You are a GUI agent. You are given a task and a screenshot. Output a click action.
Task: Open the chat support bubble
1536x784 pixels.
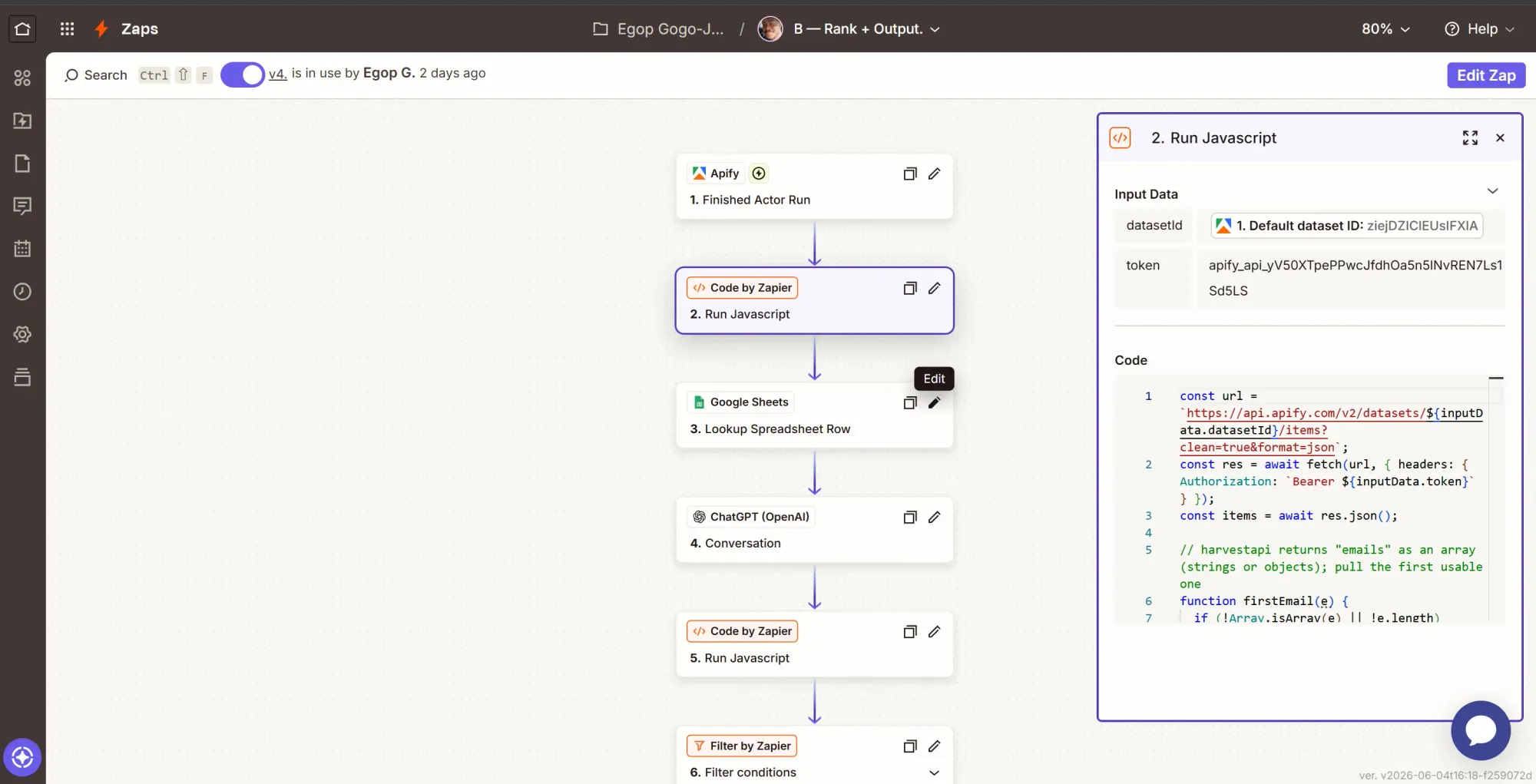pyautogui.click(x=1481, y=730)
